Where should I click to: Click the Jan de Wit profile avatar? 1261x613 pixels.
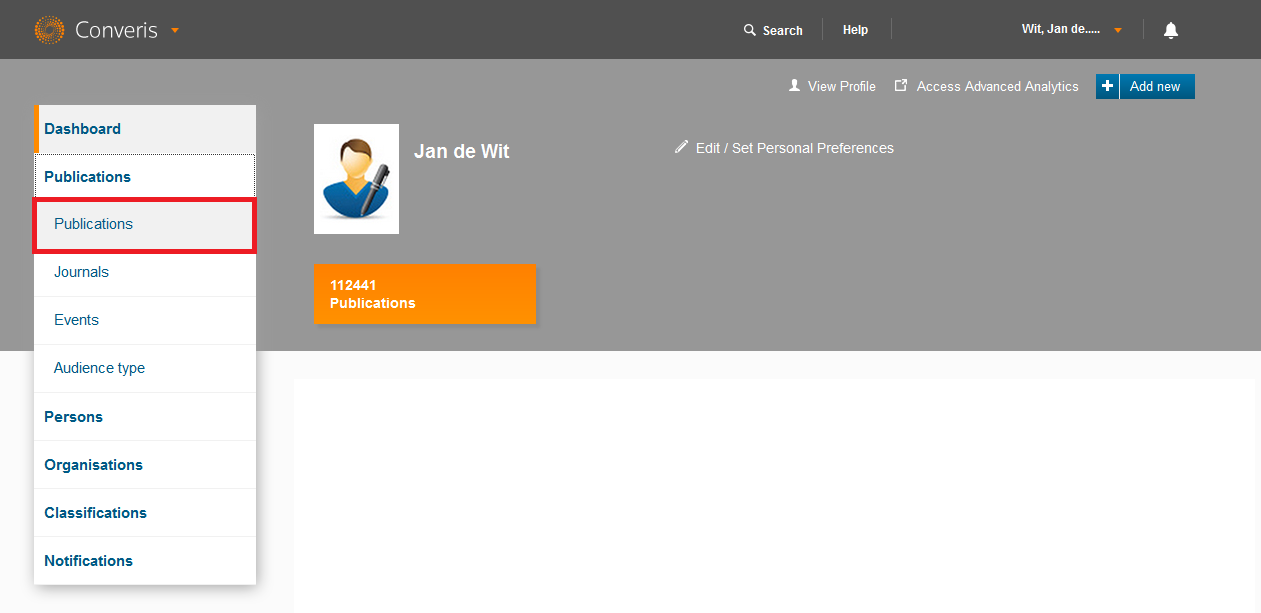(x=356, y=179)
